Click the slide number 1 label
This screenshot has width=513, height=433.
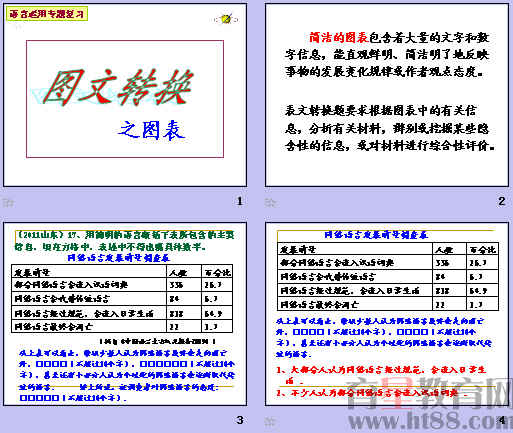tap(239, 201)
